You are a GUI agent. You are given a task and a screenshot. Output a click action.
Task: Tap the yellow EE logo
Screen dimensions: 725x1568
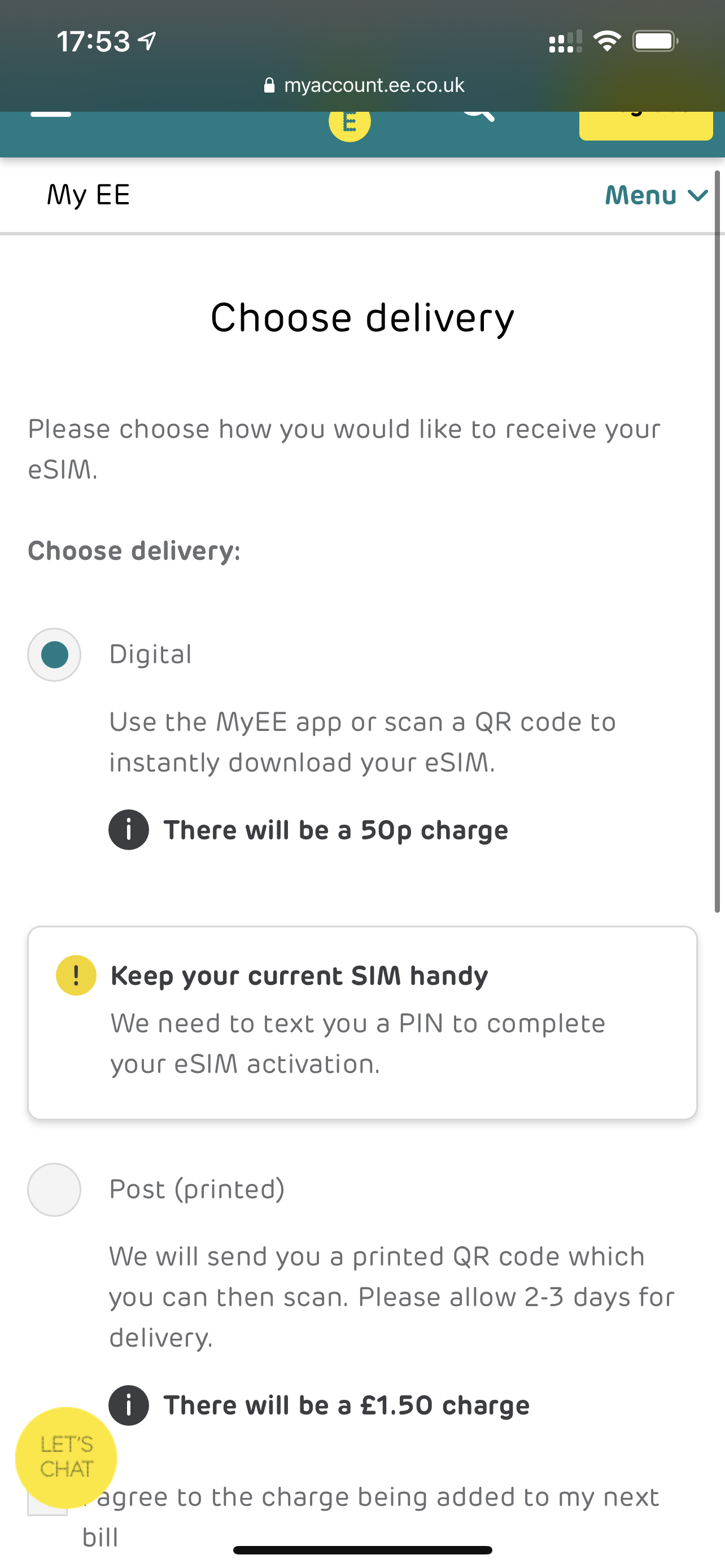[350, 123]
